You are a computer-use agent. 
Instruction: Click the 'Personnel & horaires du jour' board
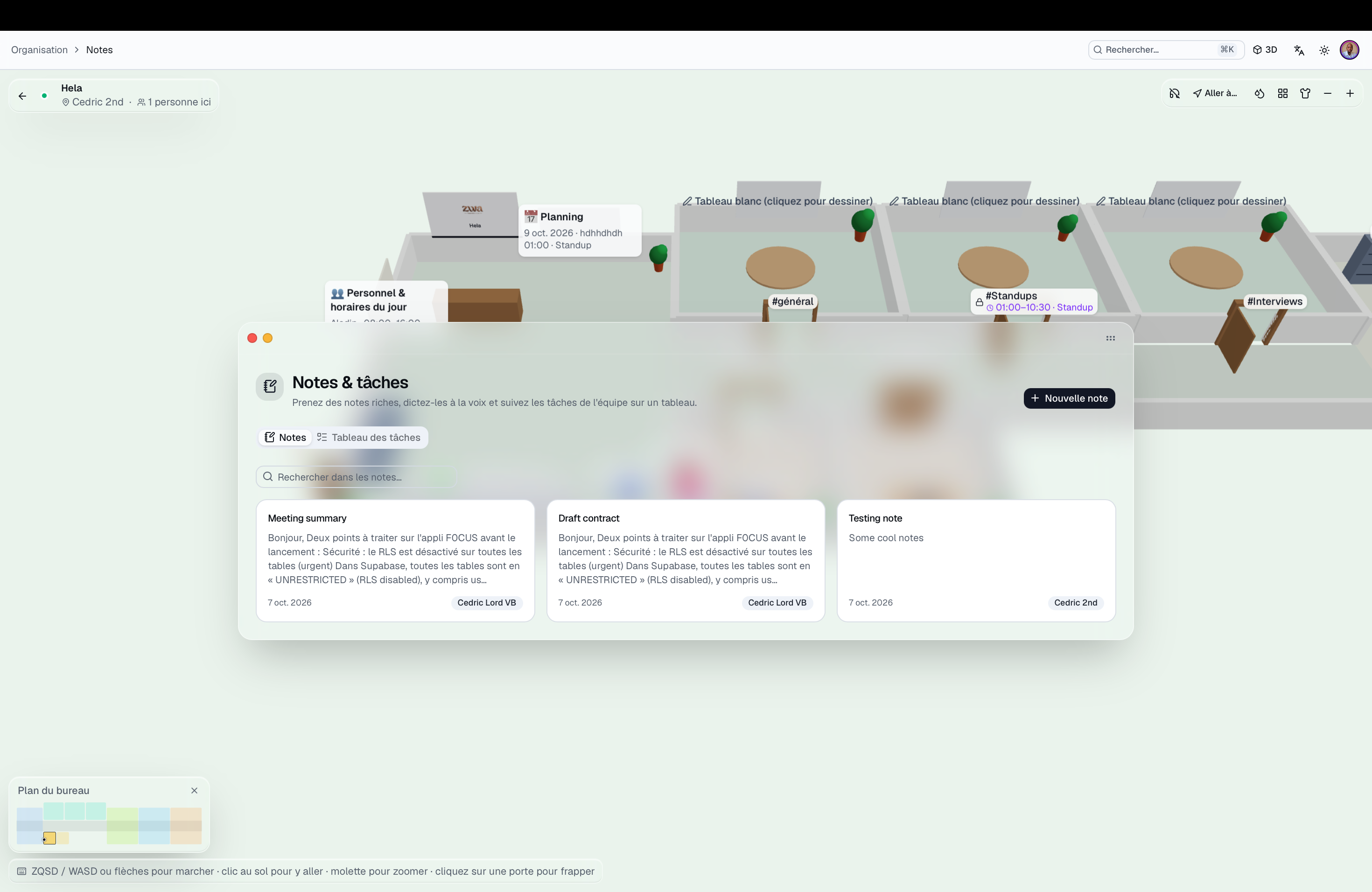(386, 301)
